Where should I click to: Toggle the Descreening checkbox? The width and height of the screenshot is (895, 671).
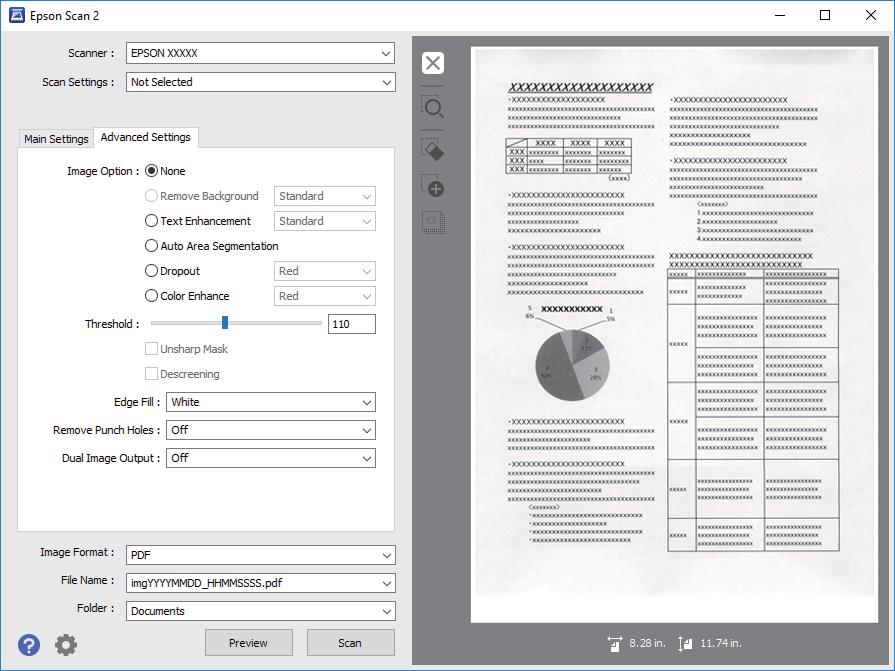(x=151, y=374)
